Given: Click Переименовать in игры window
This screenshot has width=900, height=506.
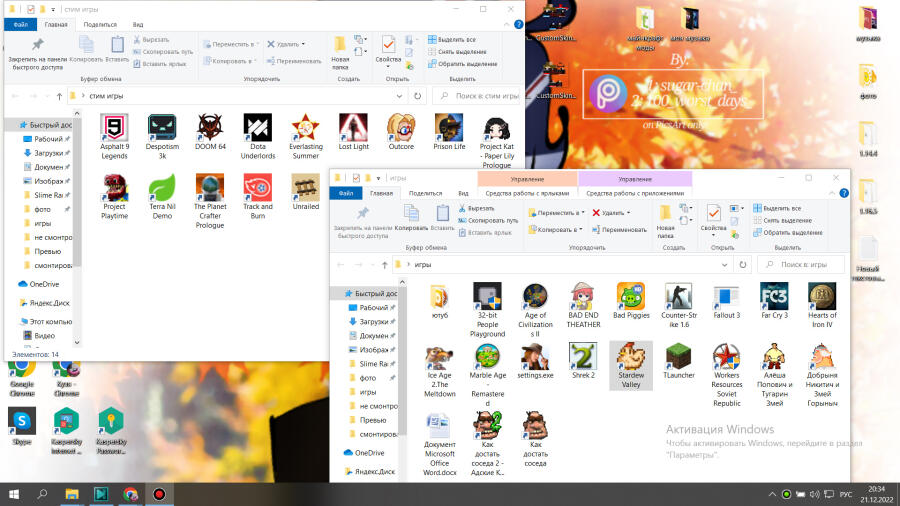Looking at the screenshot, I should [x=619, y=229].
